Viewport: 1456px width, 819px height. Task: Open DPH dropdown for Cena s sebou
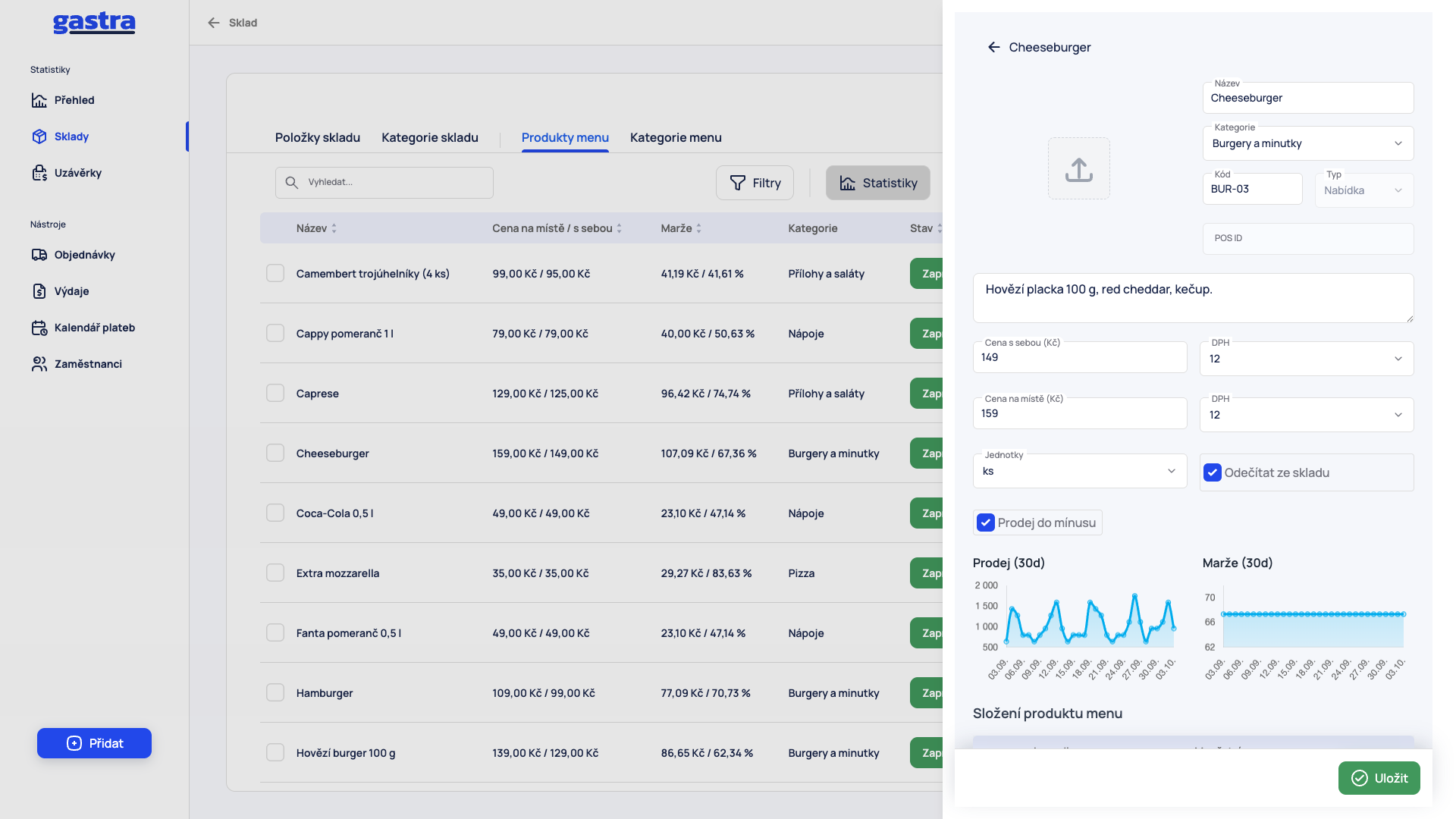[1307, 359]
